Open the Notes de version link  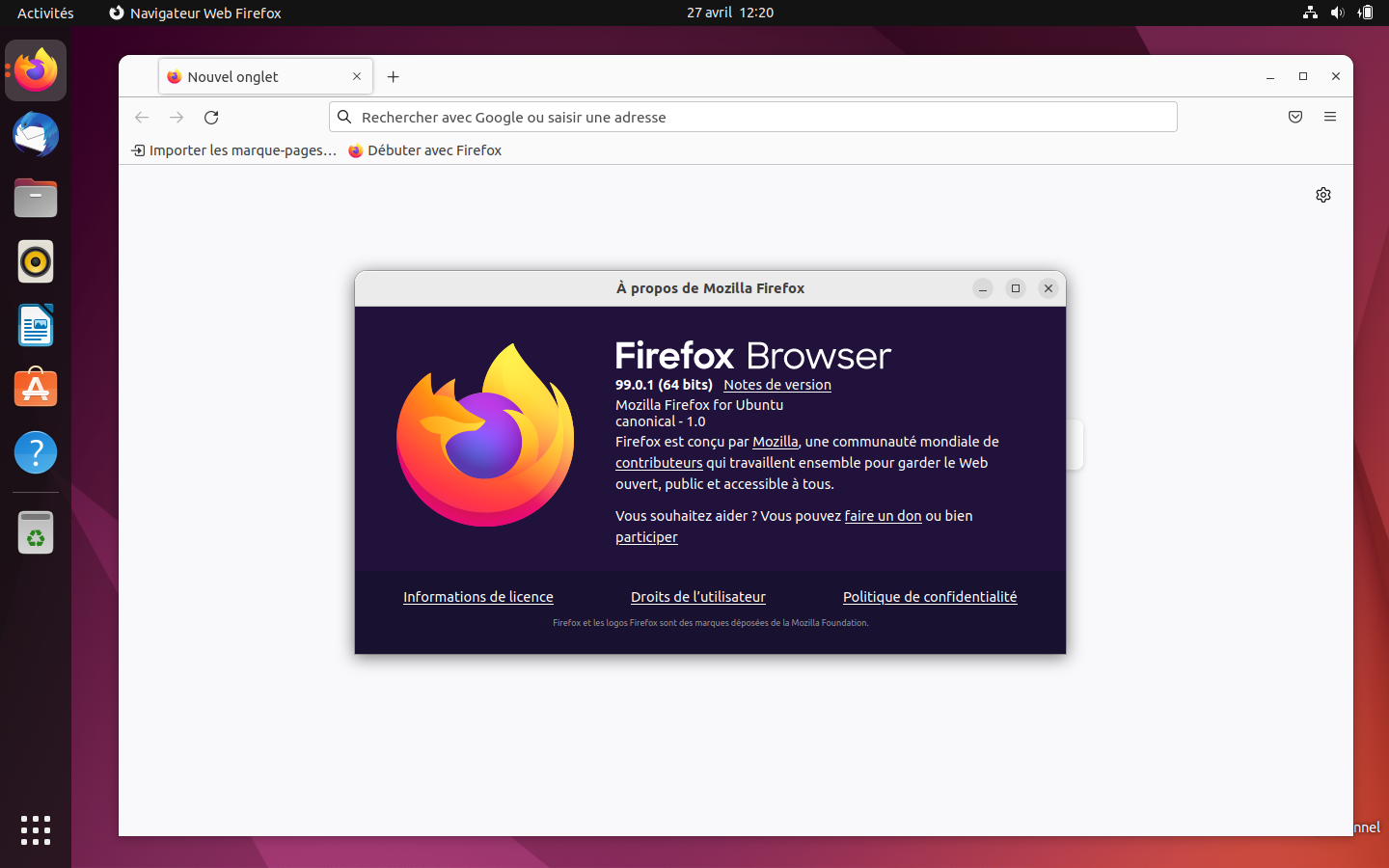777,385
